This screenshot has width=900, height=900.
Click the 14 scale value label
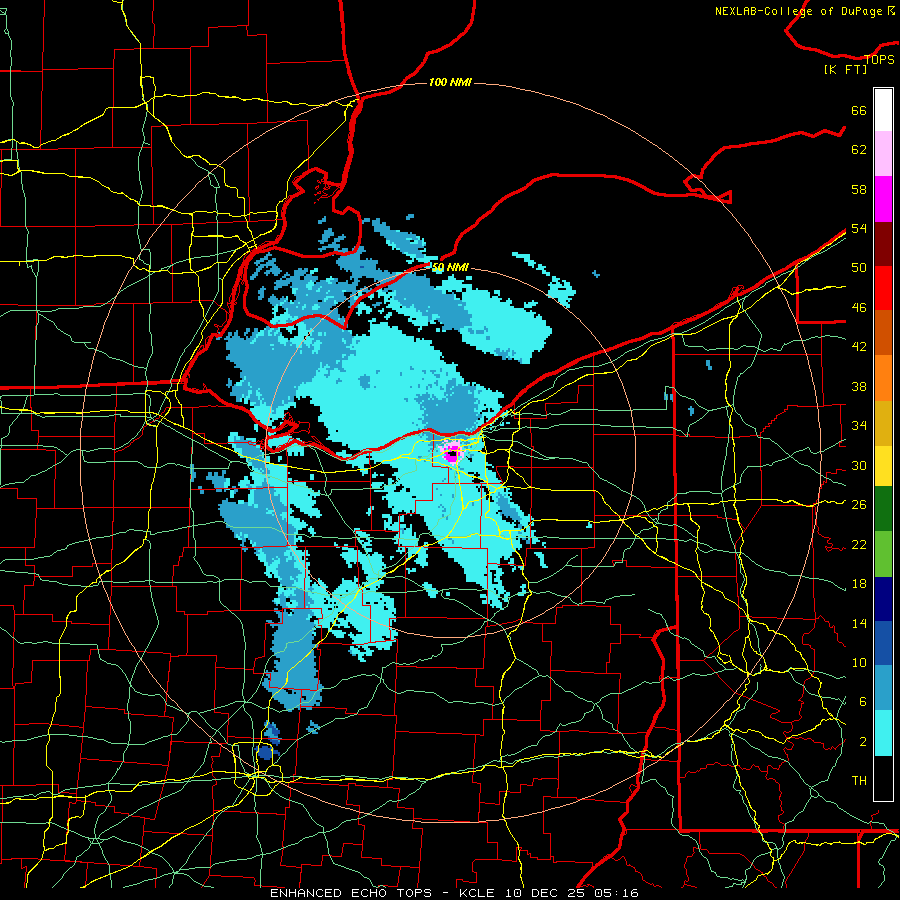859,623
